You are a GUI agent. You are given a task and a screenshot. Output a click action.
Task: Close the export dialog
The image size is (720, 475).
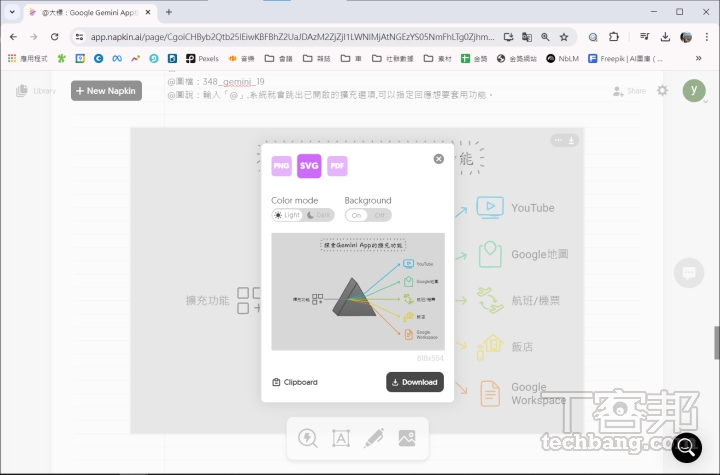pyautogui.click(x=439, y=159)
